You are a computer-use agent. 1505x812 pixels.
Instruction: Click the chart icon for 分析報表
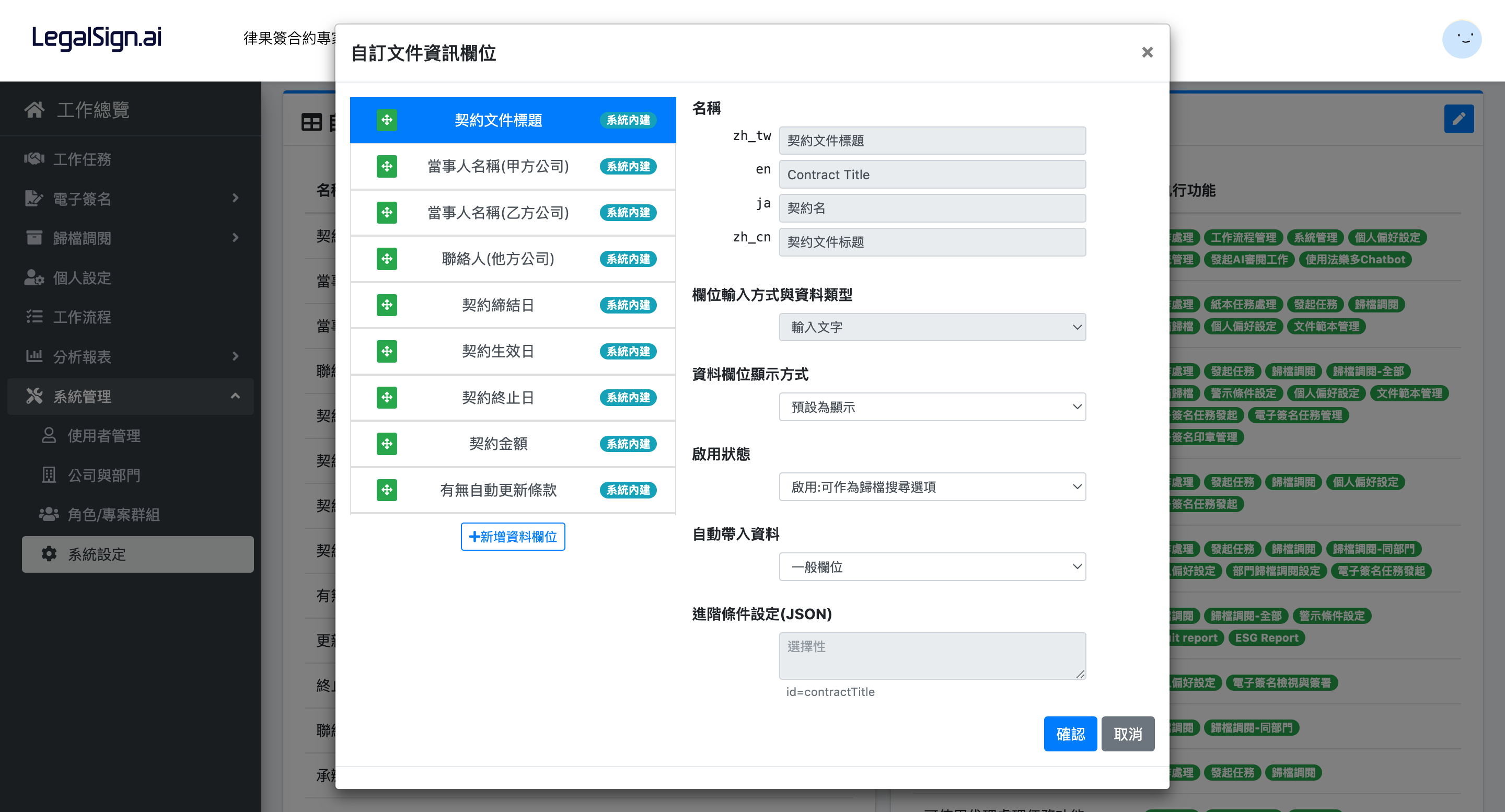[34, 356]
